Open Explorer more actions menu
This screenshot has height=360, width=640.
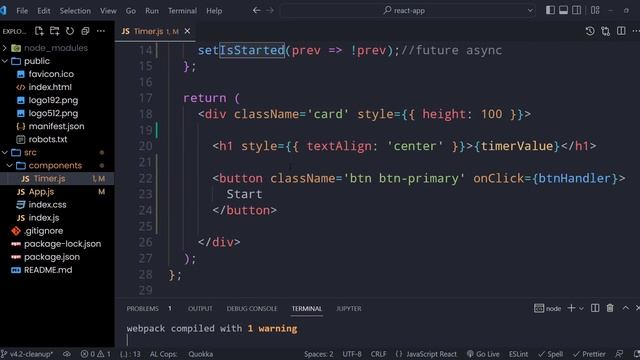click(101, 31)
